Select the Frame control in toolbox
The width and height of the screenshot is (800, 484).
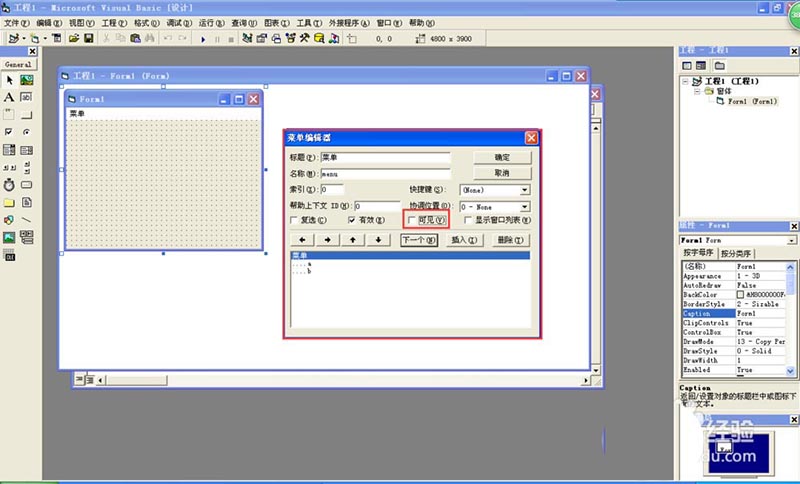pyautogui.click(x=9, y=115)
